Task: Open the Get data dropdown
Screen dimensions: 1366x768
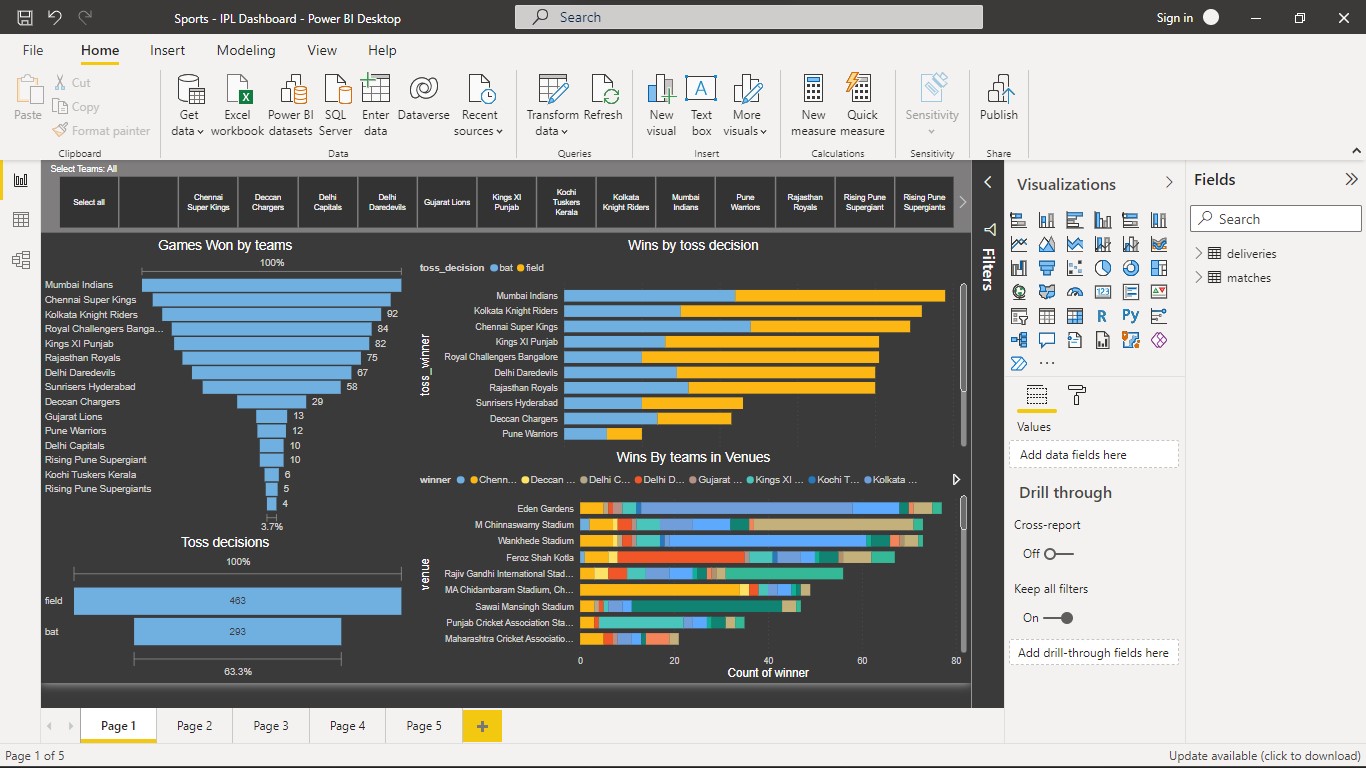Action: (188, 105)
